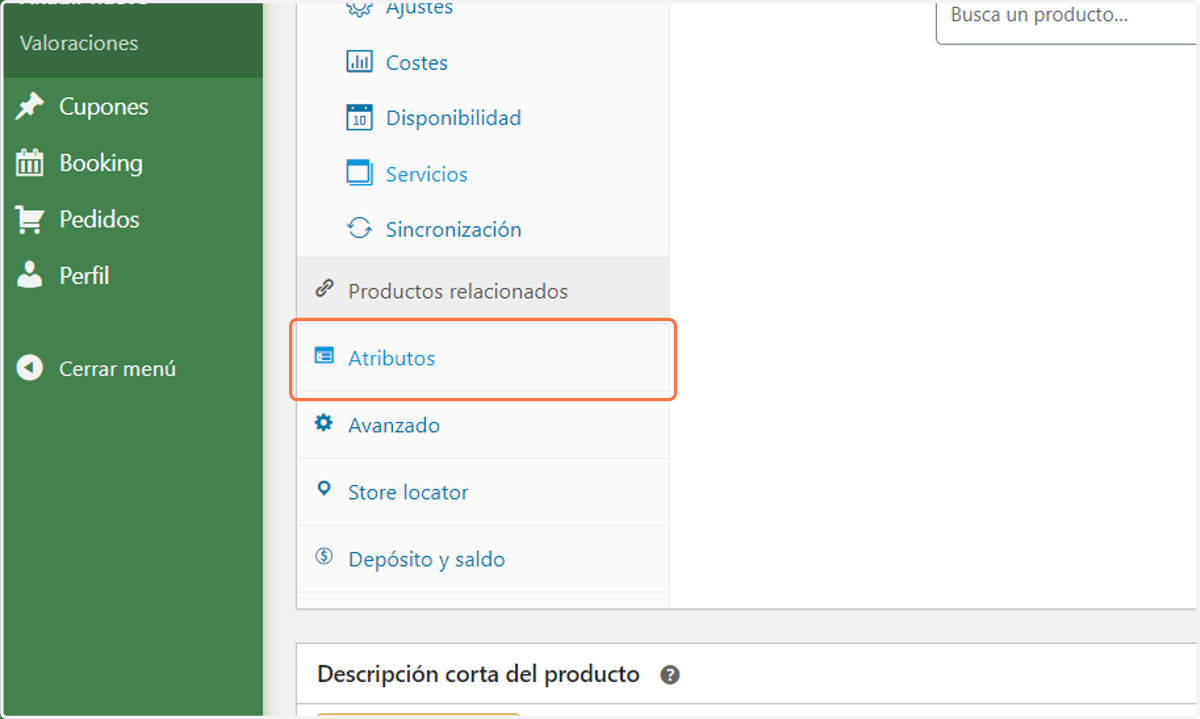Click the Pedidos cart icon
Screen dimensions: 1200x719
pos(30,219)
